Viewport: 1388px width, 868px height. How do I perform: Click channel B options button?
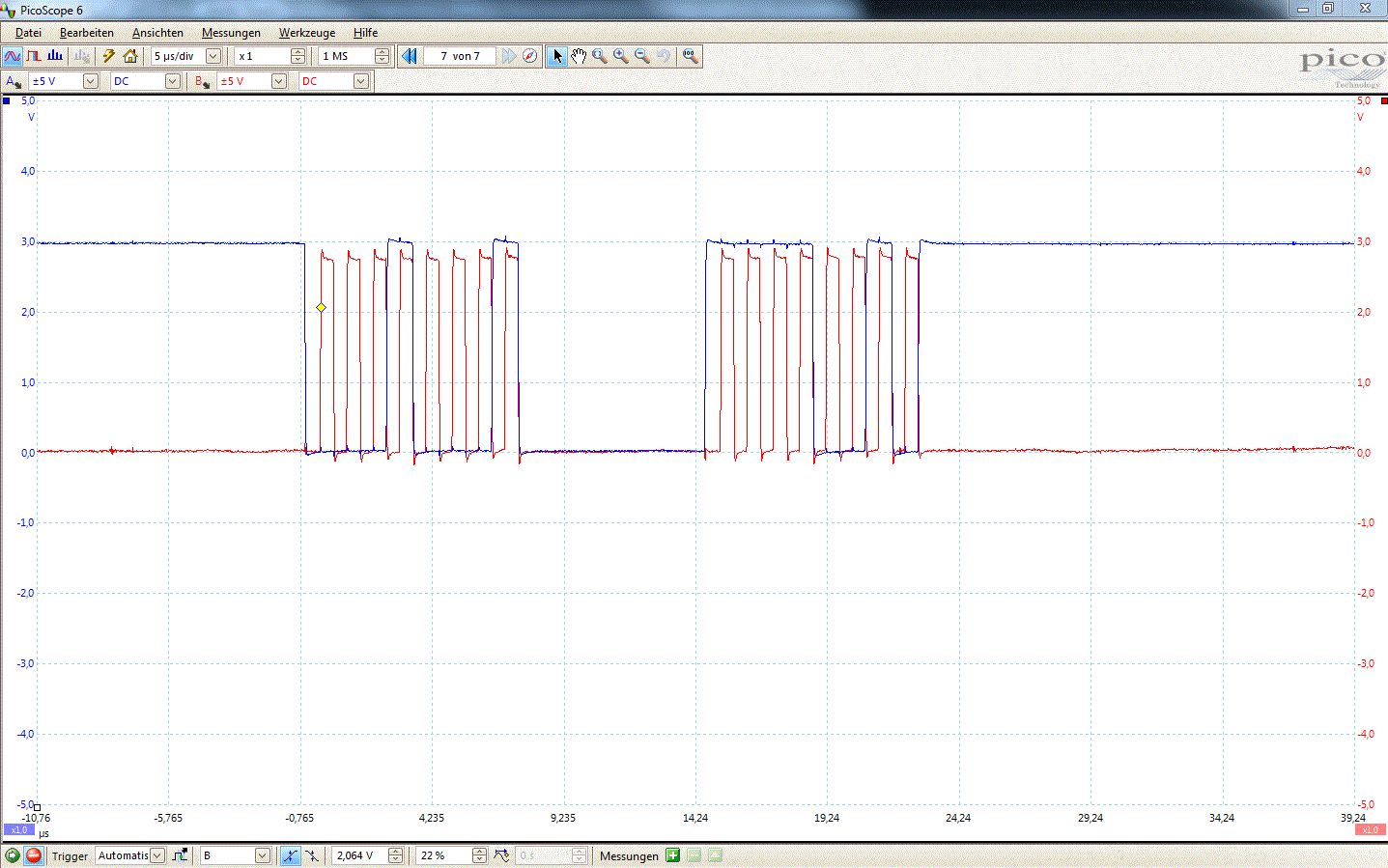point(202,81)
